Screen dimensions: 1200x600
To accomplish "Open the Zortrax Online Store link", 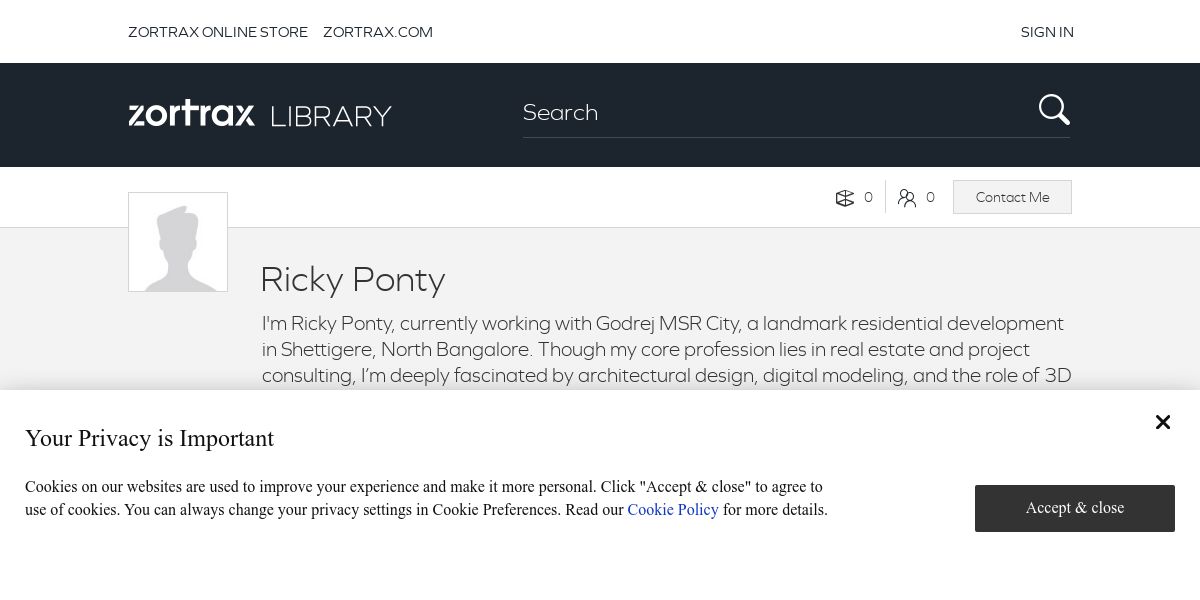I will 218,32.
